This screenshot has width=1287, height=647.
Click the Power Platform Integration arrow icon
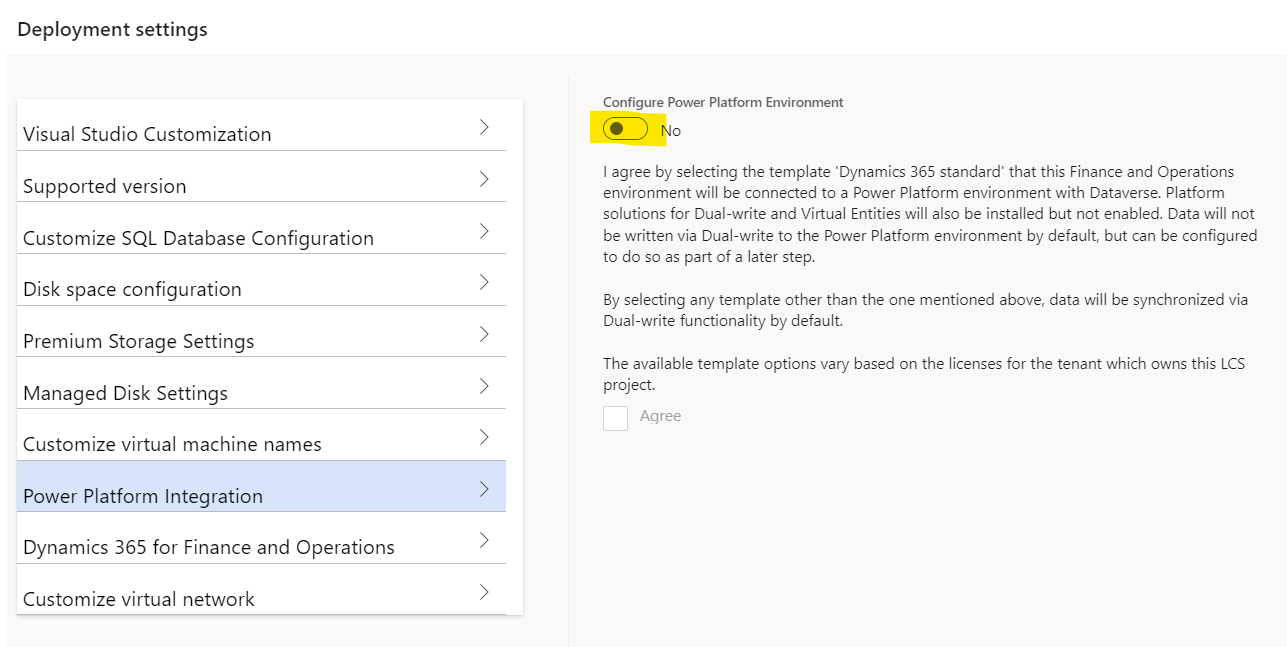click(484, 489)
